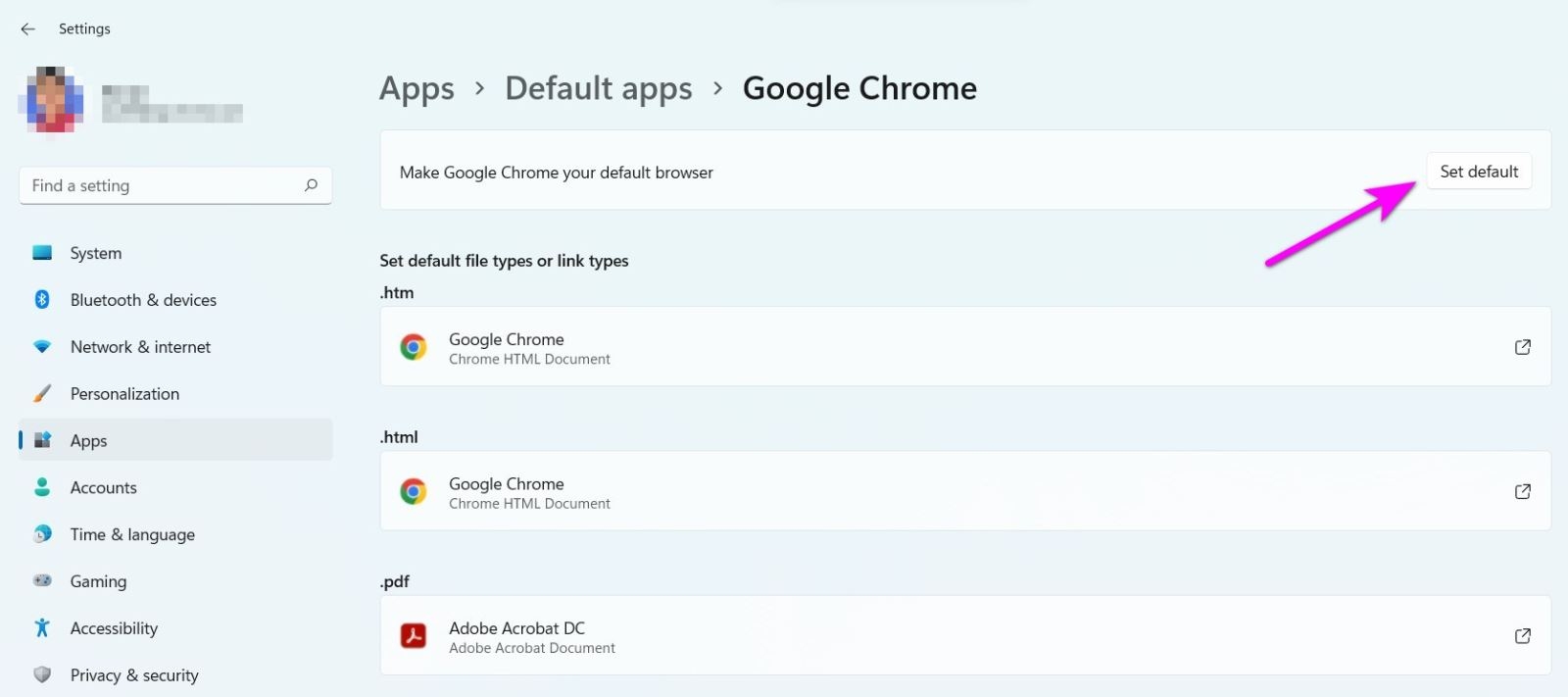
Task: Change .pdf default from Adobe Acrobat DC
Action: point(965,636)
